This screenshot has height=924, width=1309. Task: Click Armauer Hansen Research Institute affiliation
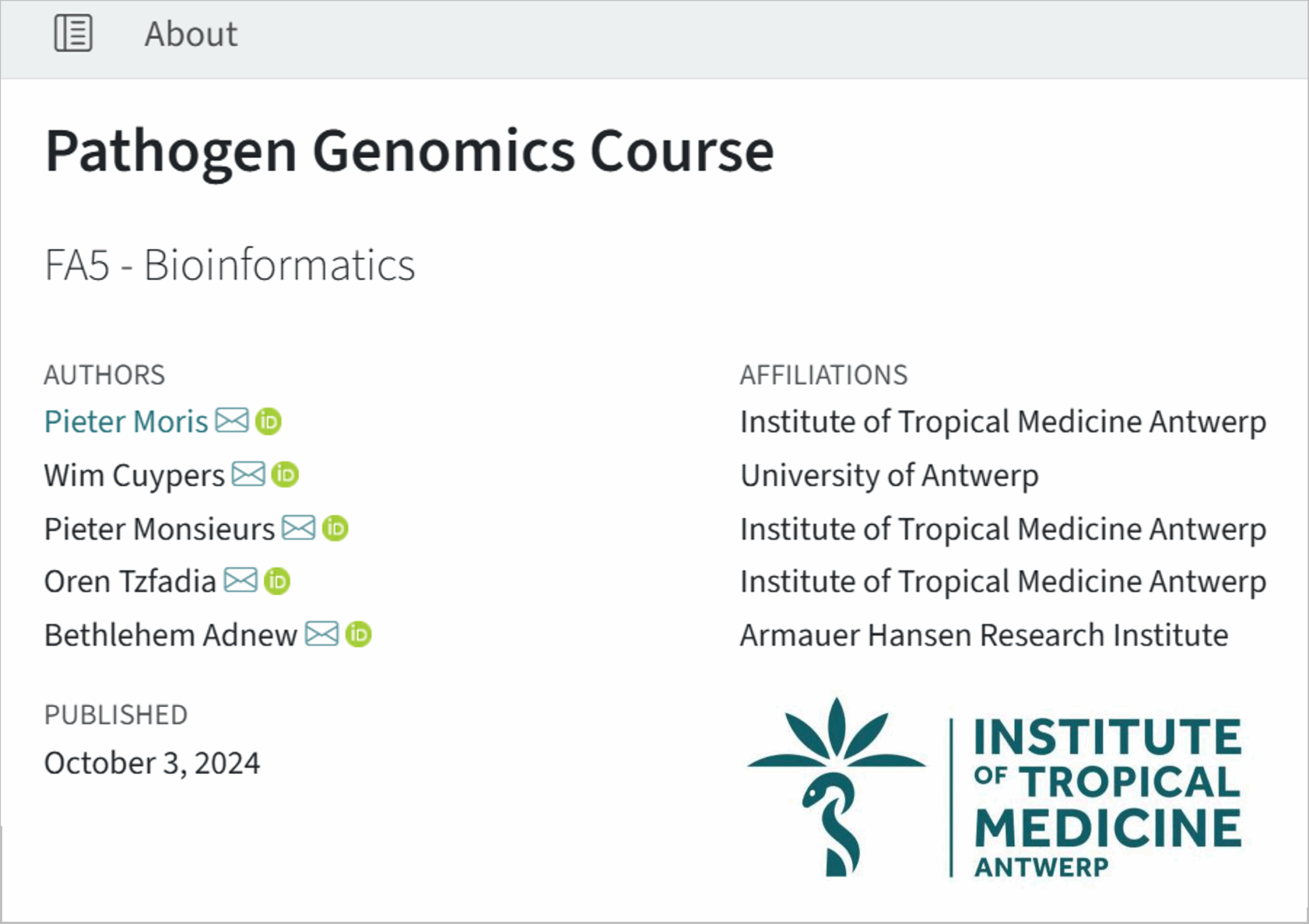pos(984,635)
